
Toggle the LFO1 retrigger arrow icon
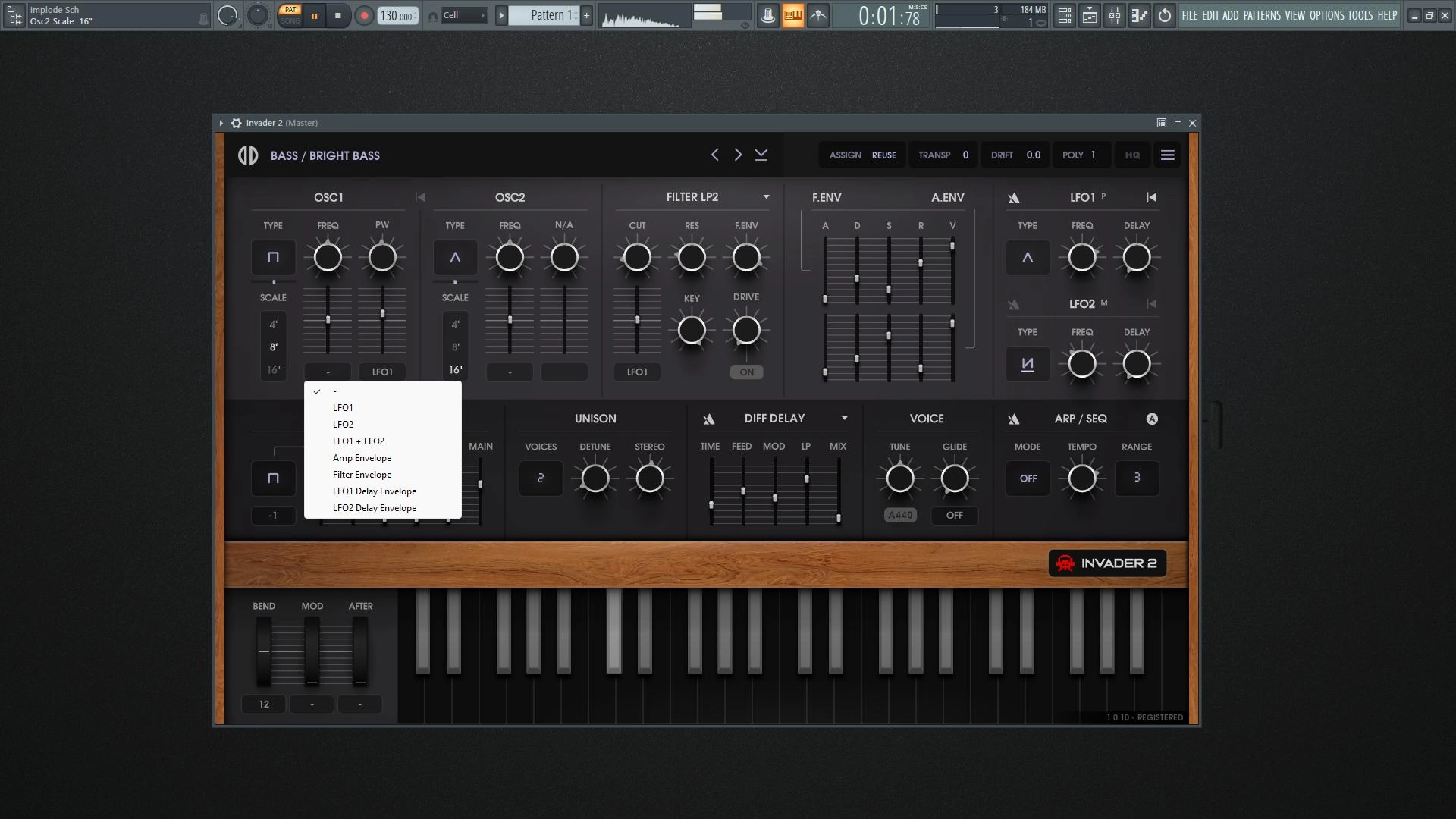(x=1152, y=197)
